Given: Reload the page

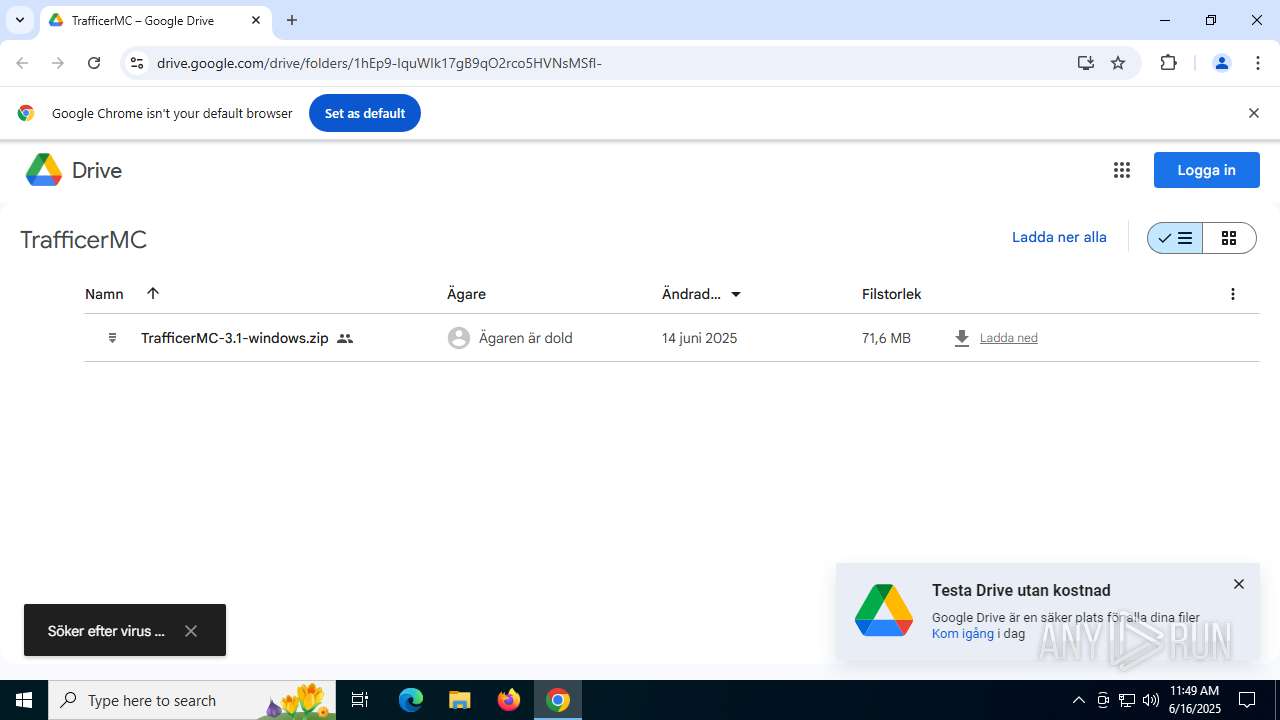Looking at the screenshot, I should click(94, 63).
